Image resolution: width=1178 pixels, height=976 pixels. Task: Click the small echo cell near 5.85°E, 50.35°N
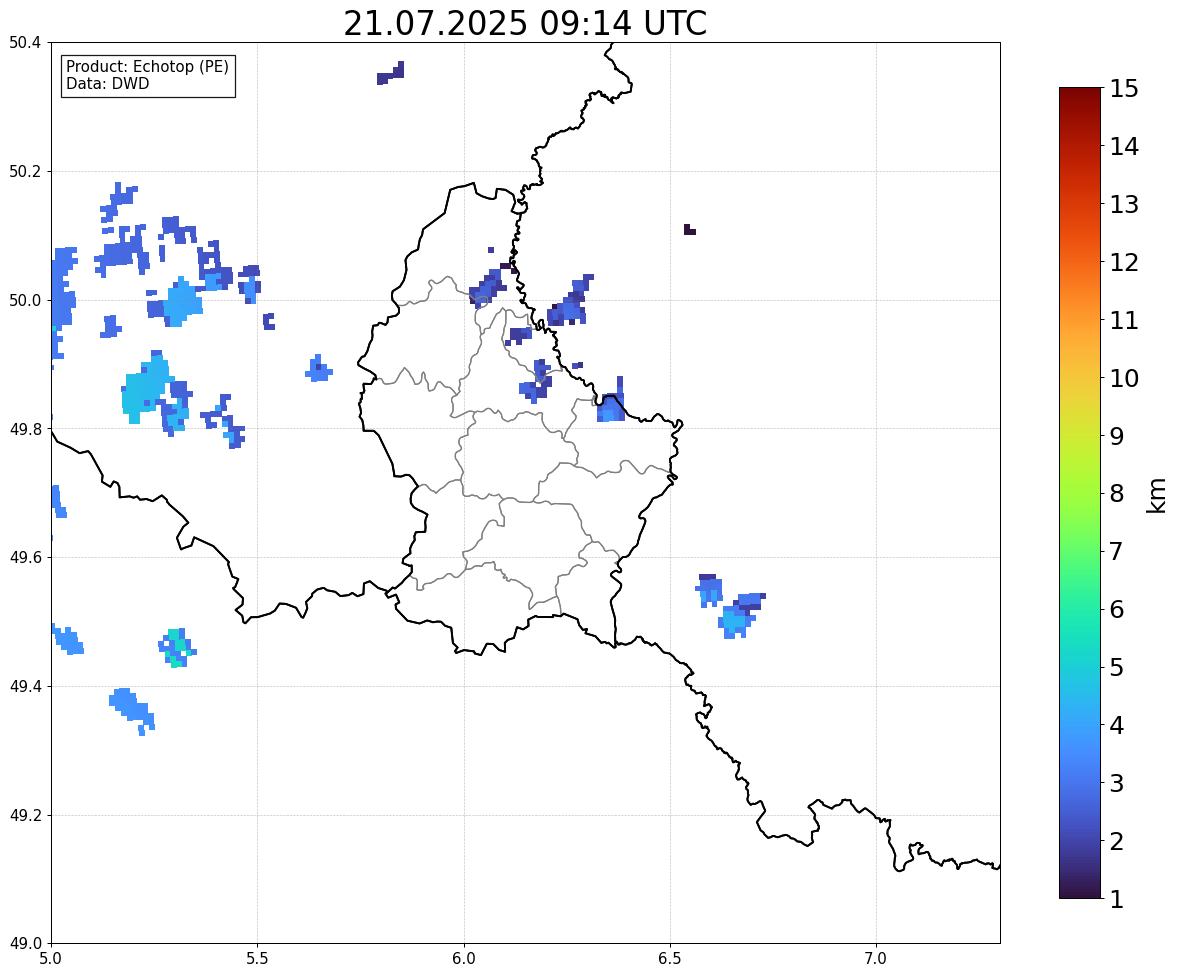391,73
